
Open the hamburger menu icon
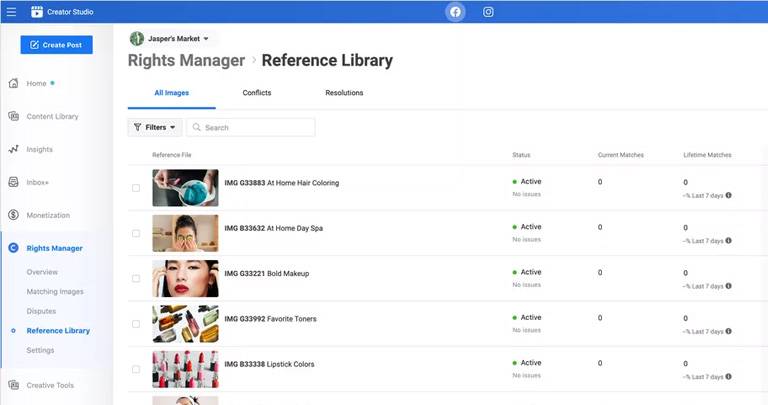point(12,12)
